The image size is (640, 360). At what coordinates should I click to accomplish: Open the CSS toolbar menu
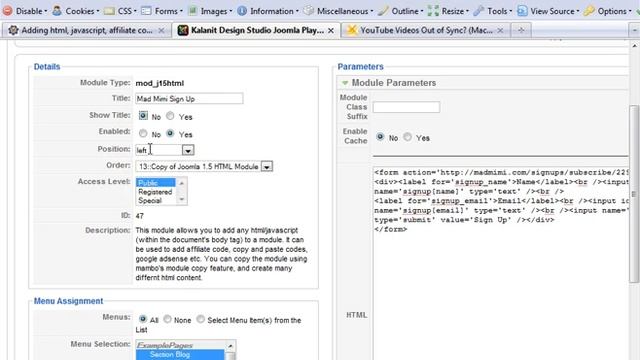click(120, 11)
